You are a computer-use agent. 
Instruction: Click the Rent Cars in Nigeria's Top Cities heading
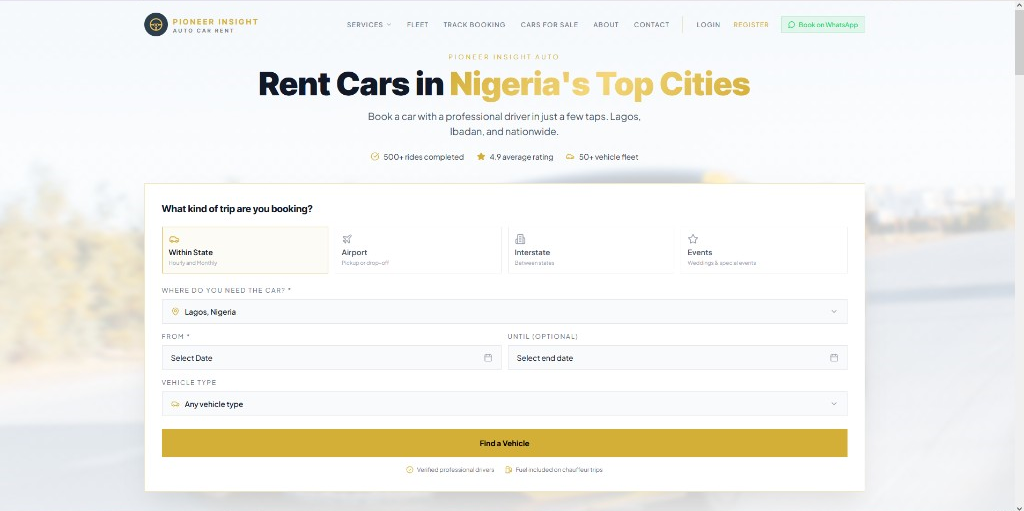504,84
